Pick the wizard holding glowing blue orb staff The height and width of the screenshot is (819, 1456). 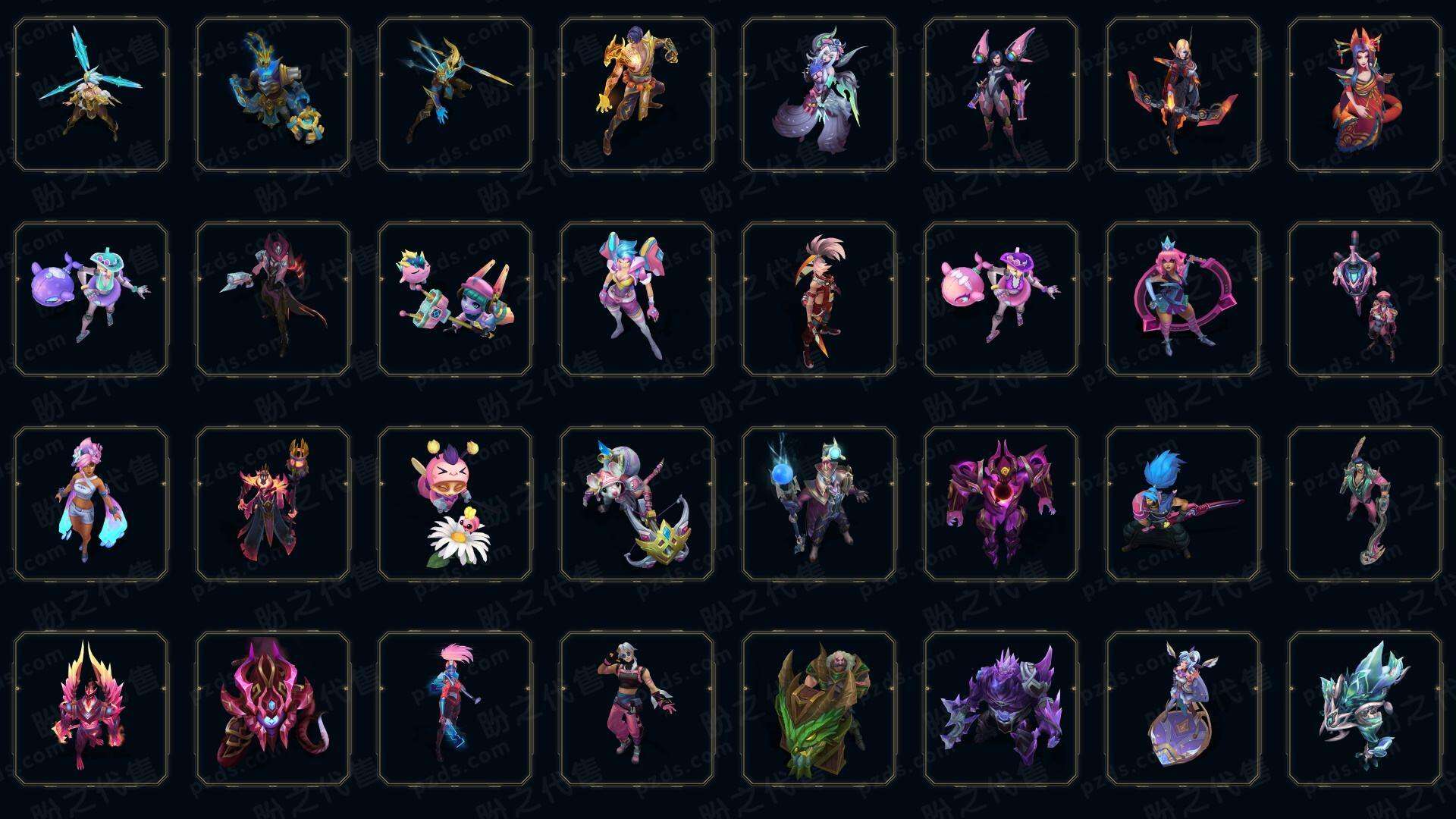[x=819, y=504]
